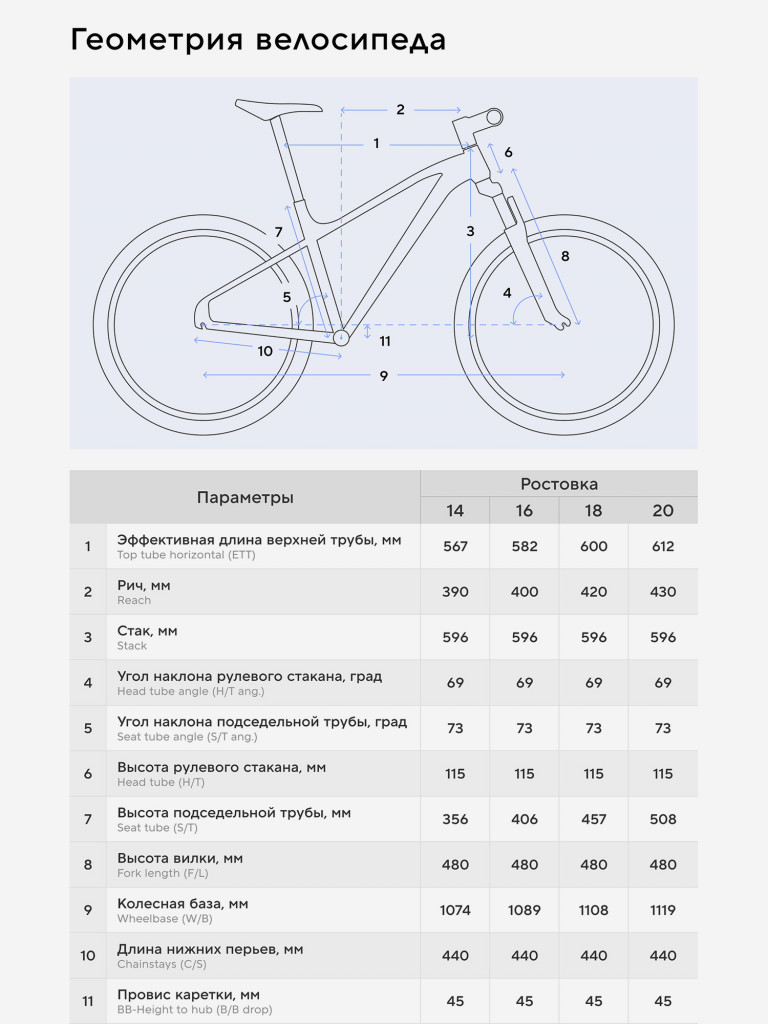Click the Провис каретки, мм row label
This screenshot has height=1024, width=768.
point(188,995)
